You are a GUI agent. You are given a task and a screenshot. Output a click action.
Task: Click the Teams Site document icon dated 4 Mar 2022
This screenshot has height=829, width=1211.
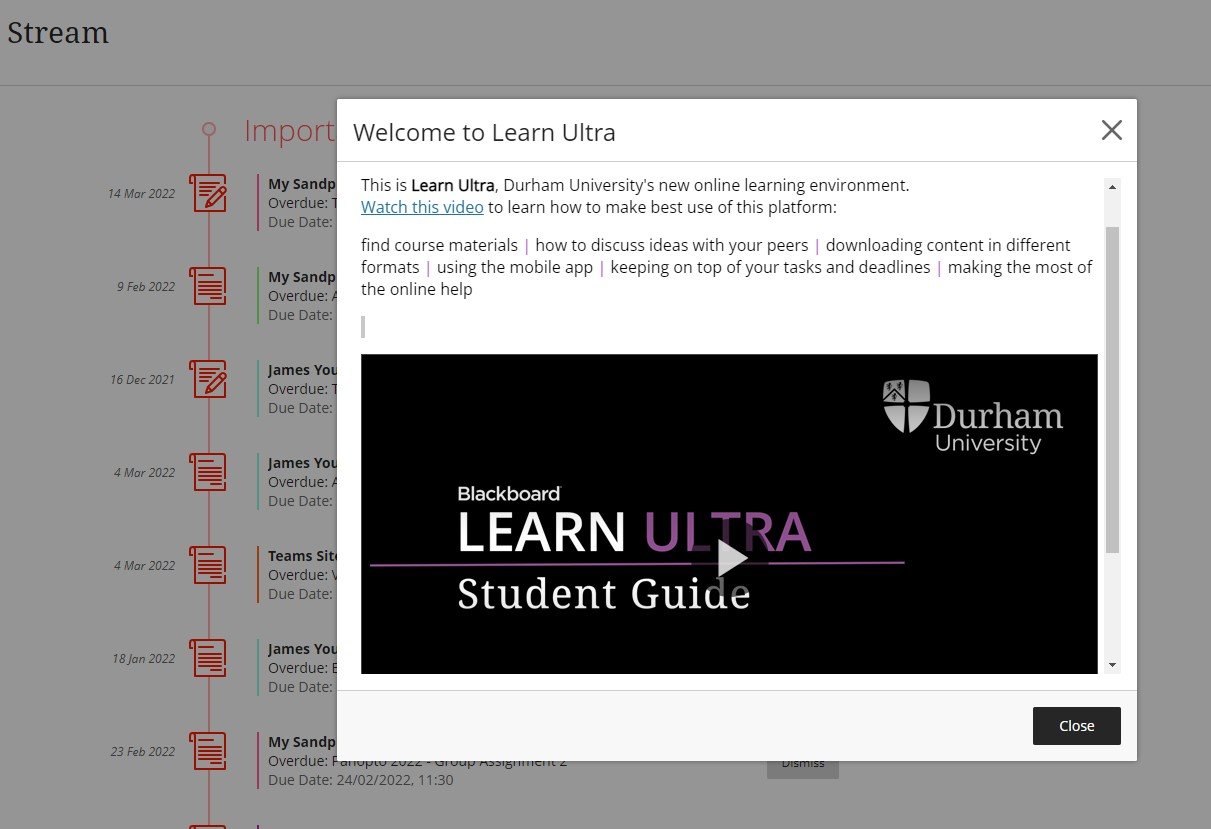[208, 565]
